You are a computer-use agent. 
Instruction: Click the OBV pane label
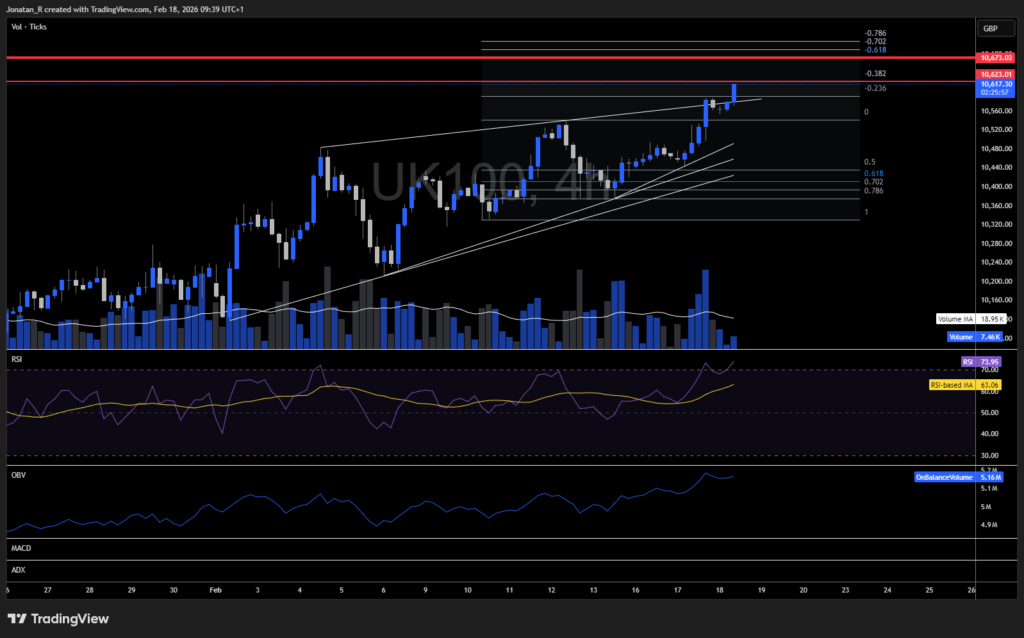pos(17,472)
